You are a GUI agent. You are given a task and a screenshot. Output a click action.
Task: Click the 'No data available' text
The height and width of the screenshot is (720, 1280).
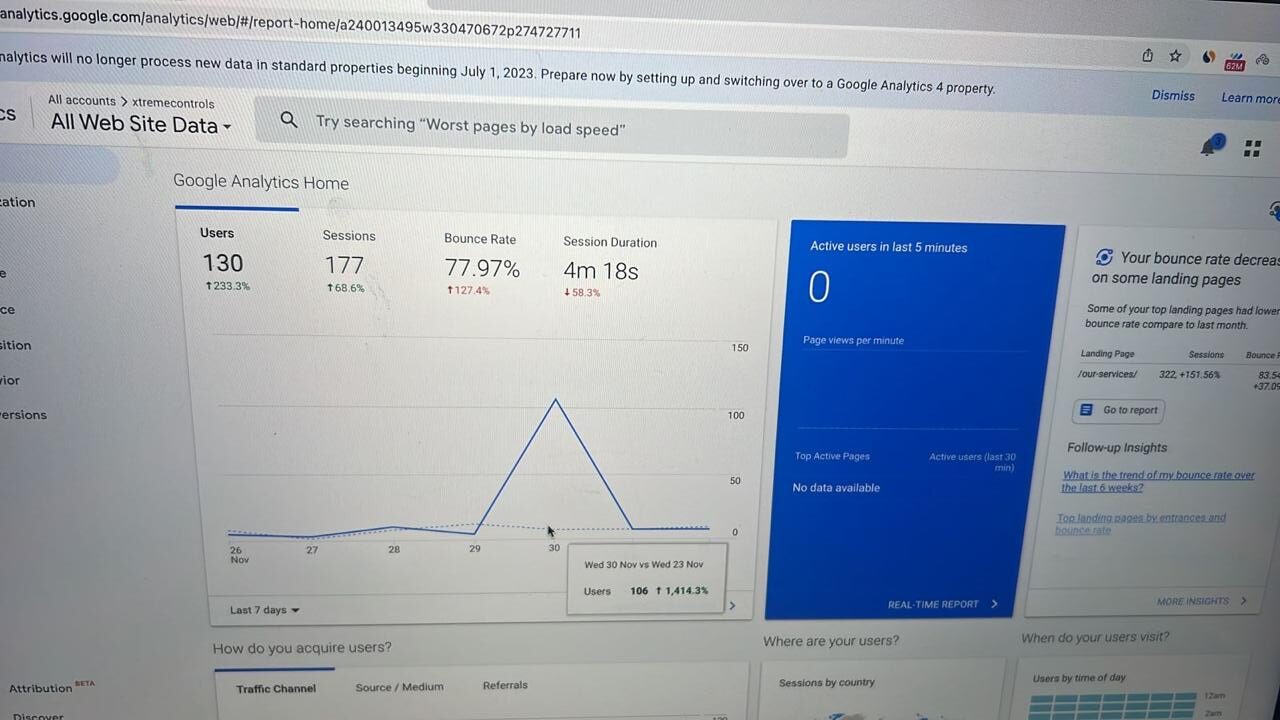point(836,488)
